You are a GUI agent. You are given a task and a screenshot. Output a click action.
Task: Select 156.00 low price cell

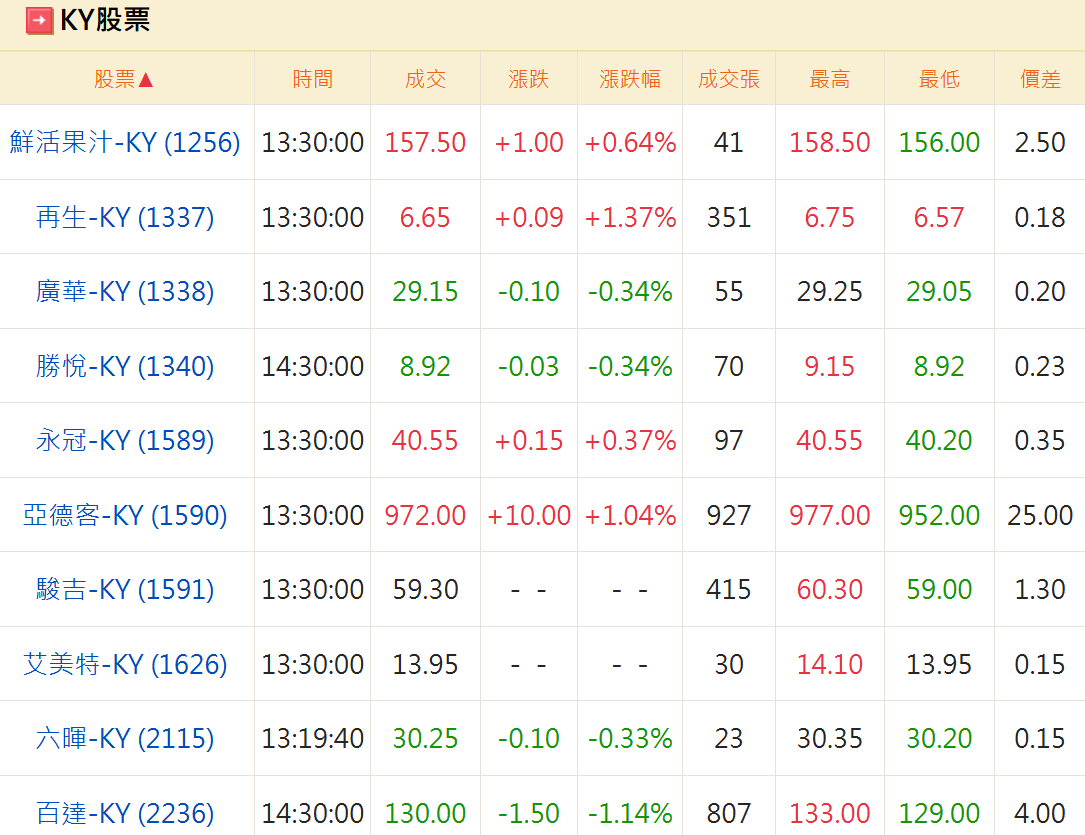pos(939,143)
